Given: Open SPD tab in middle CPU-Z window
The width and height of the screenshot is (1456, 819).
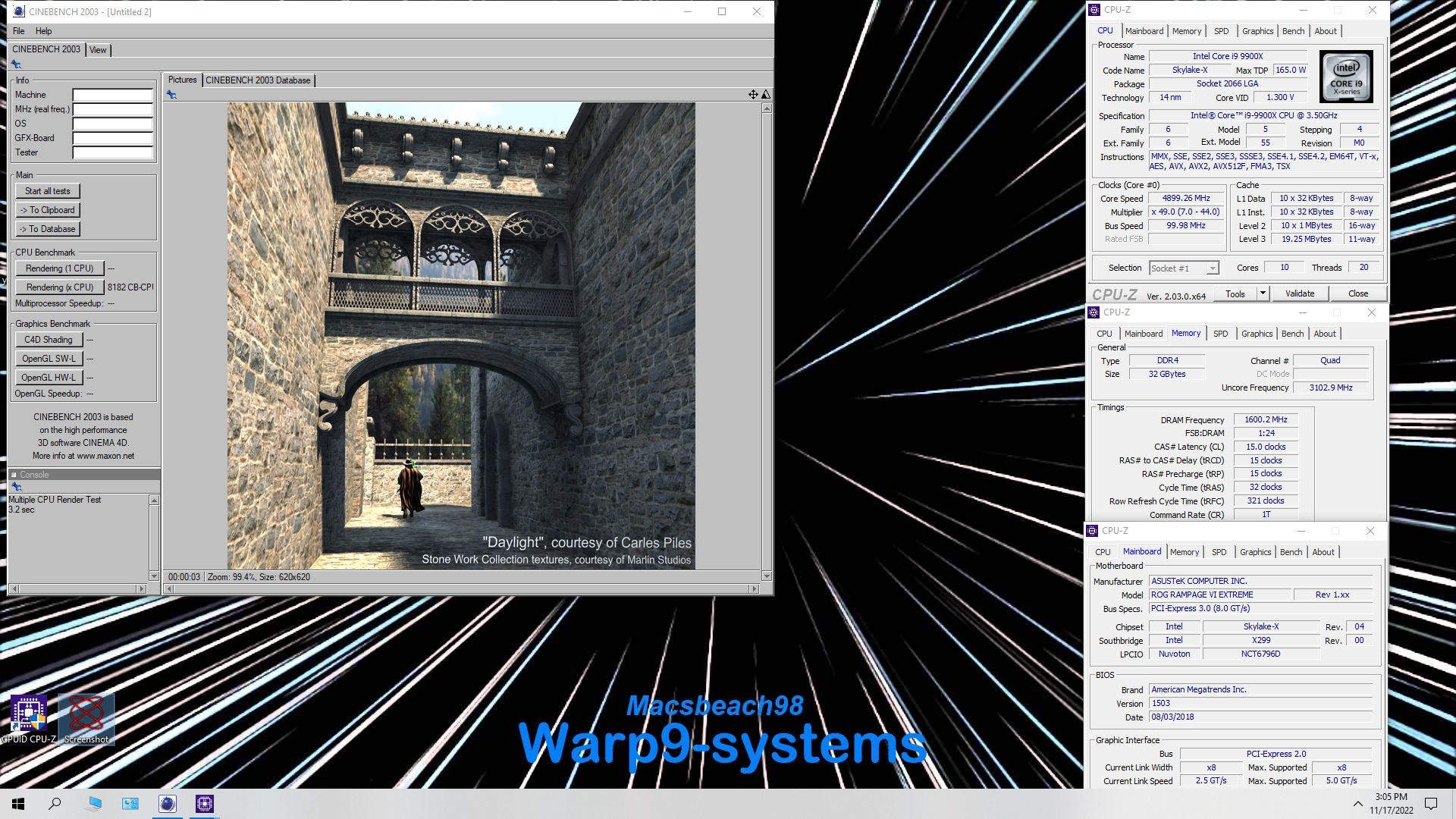Looking at the screenshot, I should (x=1220, y=334).
